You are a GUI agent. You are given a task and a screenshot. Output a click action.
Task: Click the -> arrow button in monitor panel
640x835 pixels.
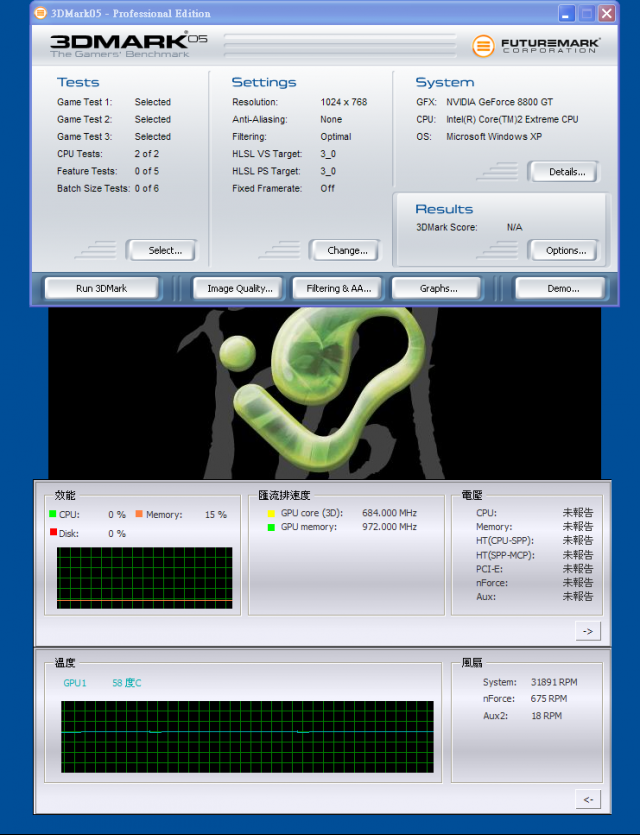tap(588, 631)
